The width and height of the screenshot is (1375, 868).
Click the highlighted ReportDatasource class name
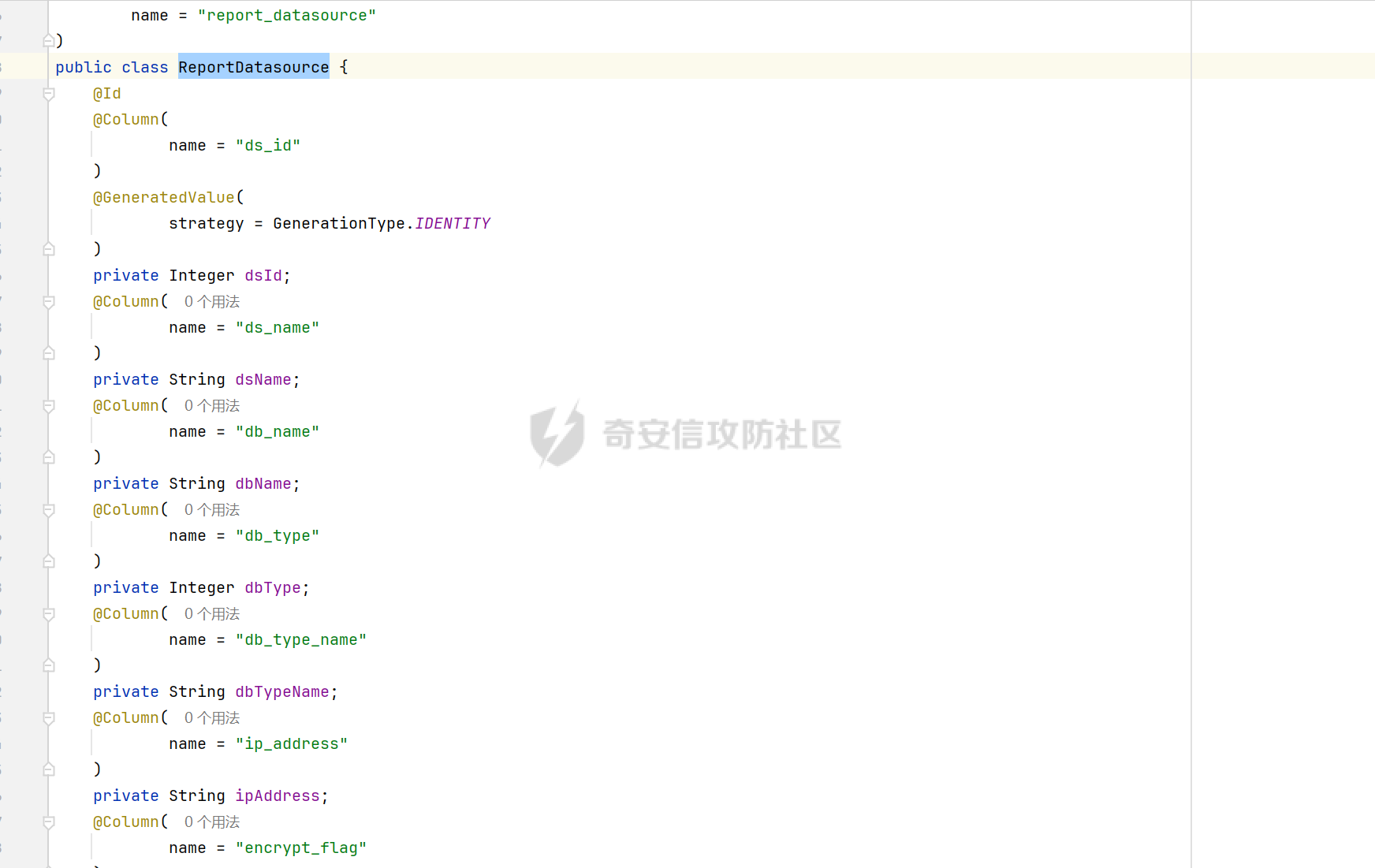(x=254, y=67)
